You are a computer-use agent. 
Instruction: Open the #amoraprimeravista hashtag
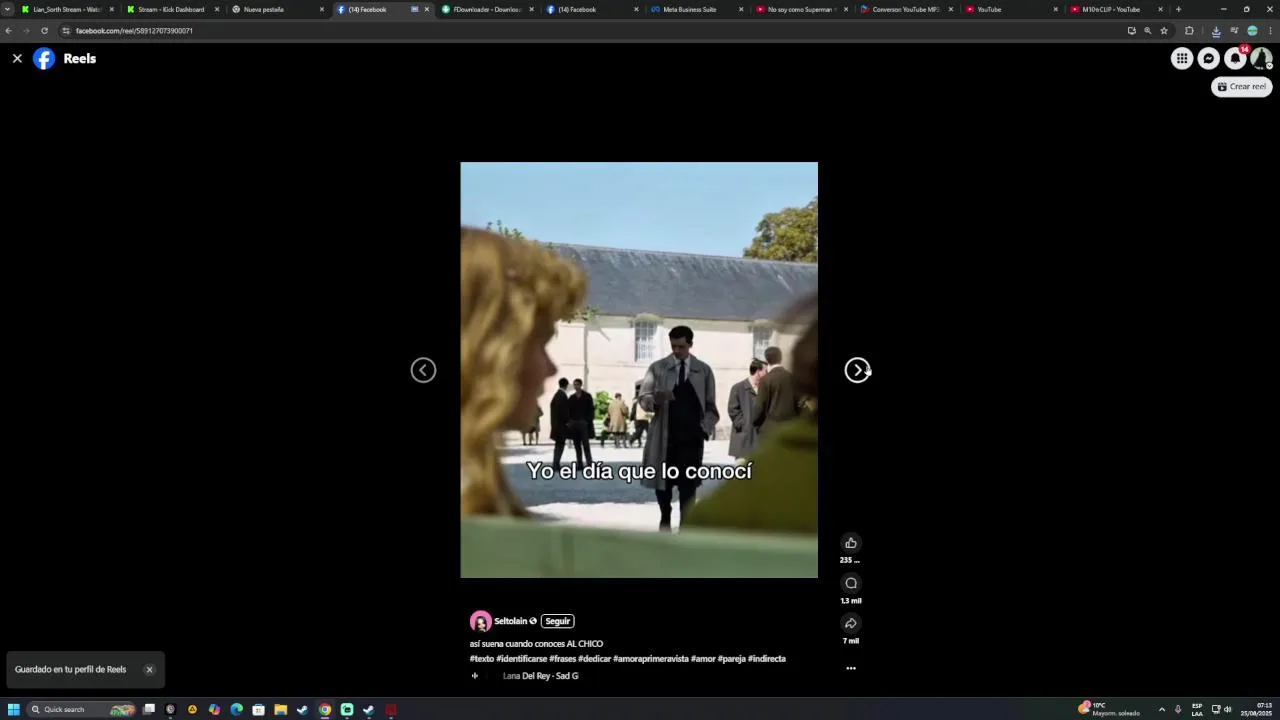(x=651, y=659)
